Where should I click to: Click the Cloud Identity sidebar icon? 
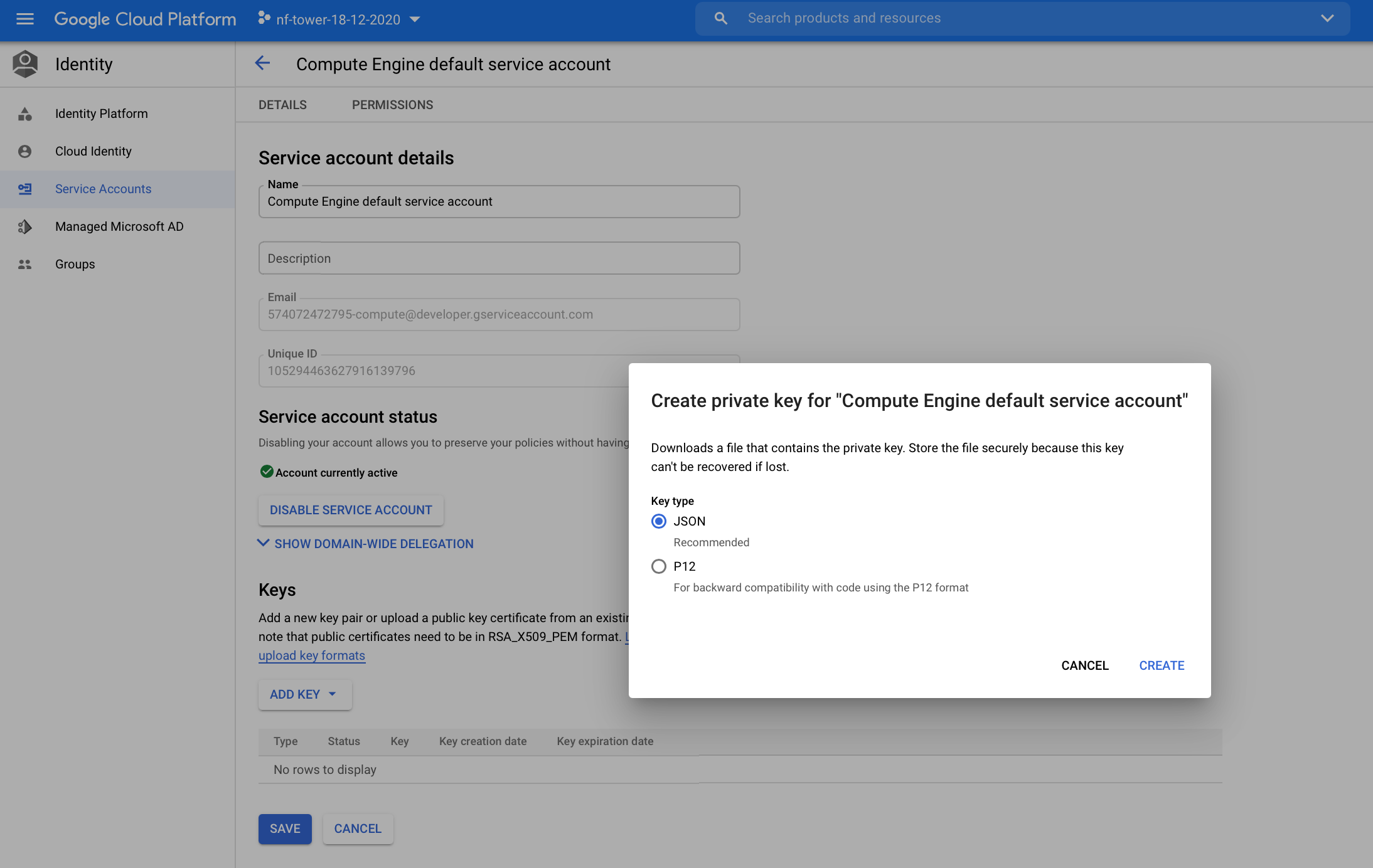coord(25,151)
